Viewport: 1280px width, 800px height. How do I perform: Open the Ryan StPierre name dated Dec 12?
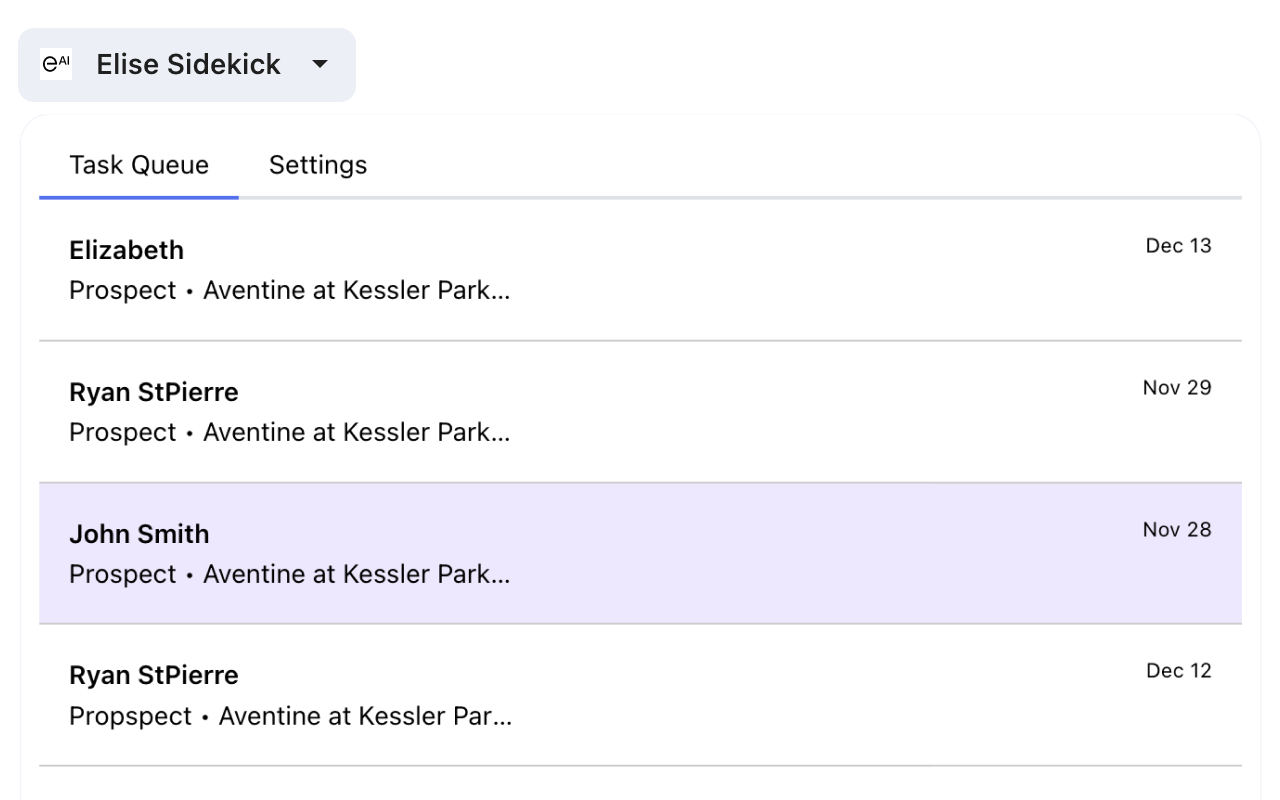tap(154, 676)
